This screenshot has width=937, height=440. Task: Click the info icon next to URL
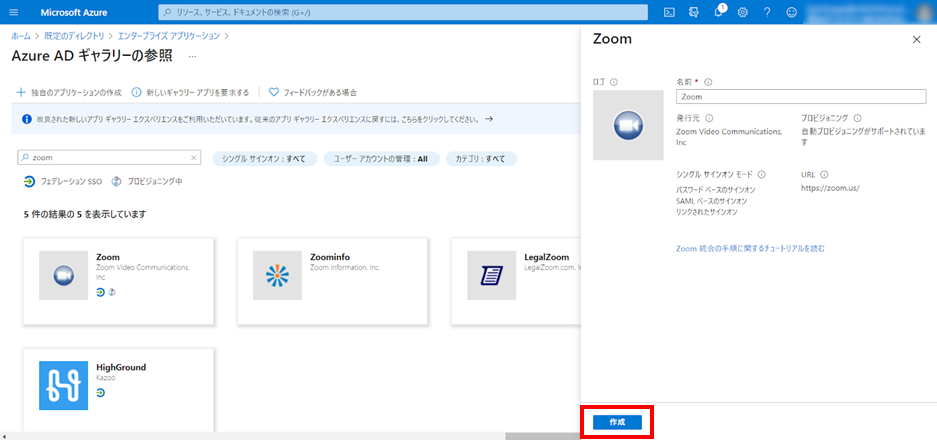click(824, 175)
